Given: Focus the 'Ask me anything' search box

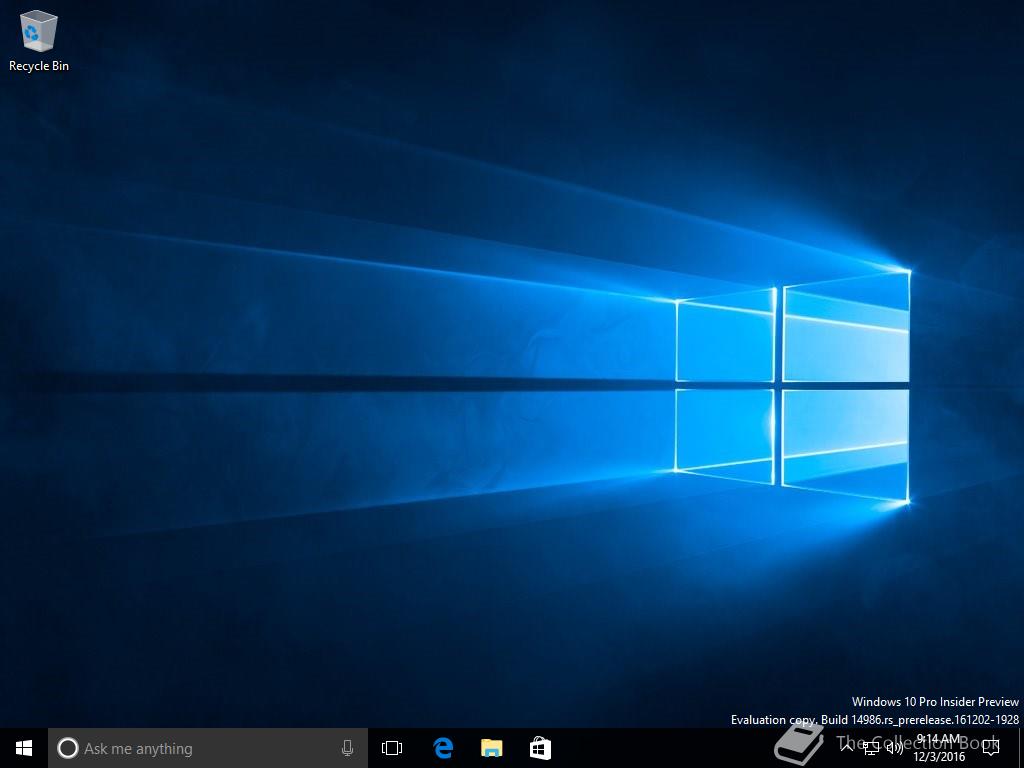Looking at the screenshot, I should 208,748.
